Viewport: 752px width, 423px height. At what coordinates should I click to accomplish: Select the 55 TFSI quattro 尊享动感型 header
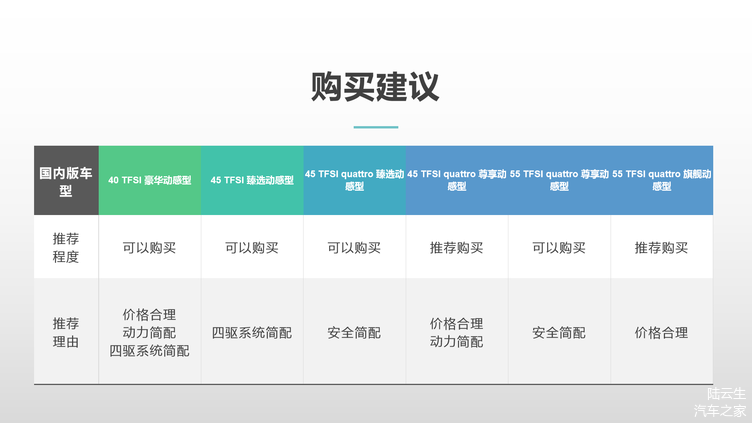559,180
